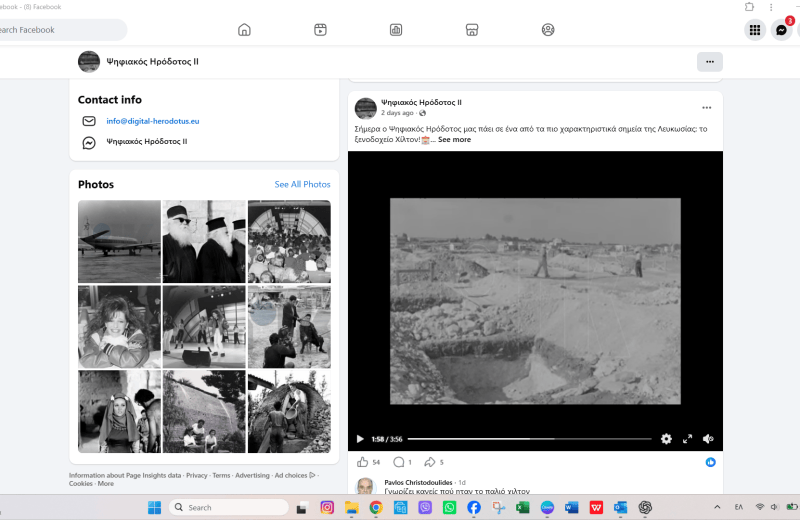The height and width of the screenshot is (520, 800).
Task: Show hidden system tray icons chevron
Action: tap(717, 507)
